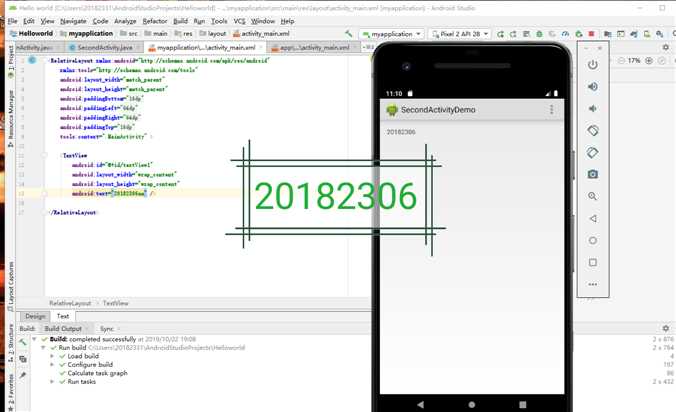Expand the Run tasks node
This screenshot has width=676, height=412.
[52, 381]
